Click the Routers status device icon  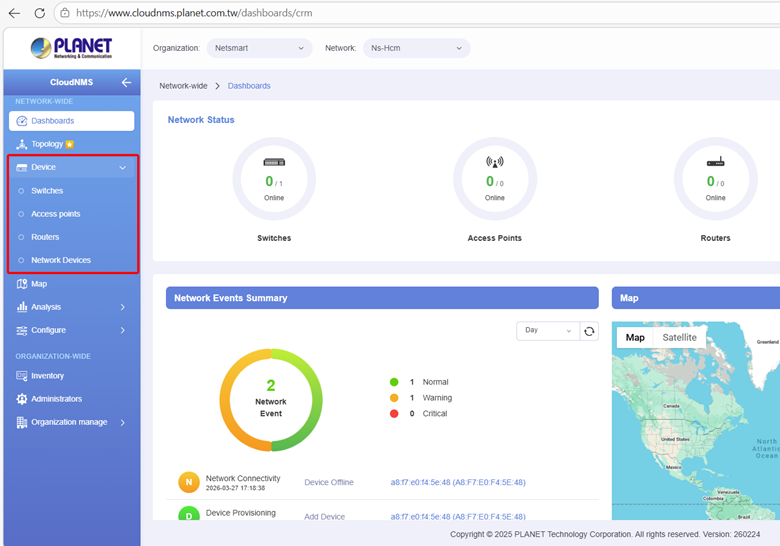click(715, 162)
